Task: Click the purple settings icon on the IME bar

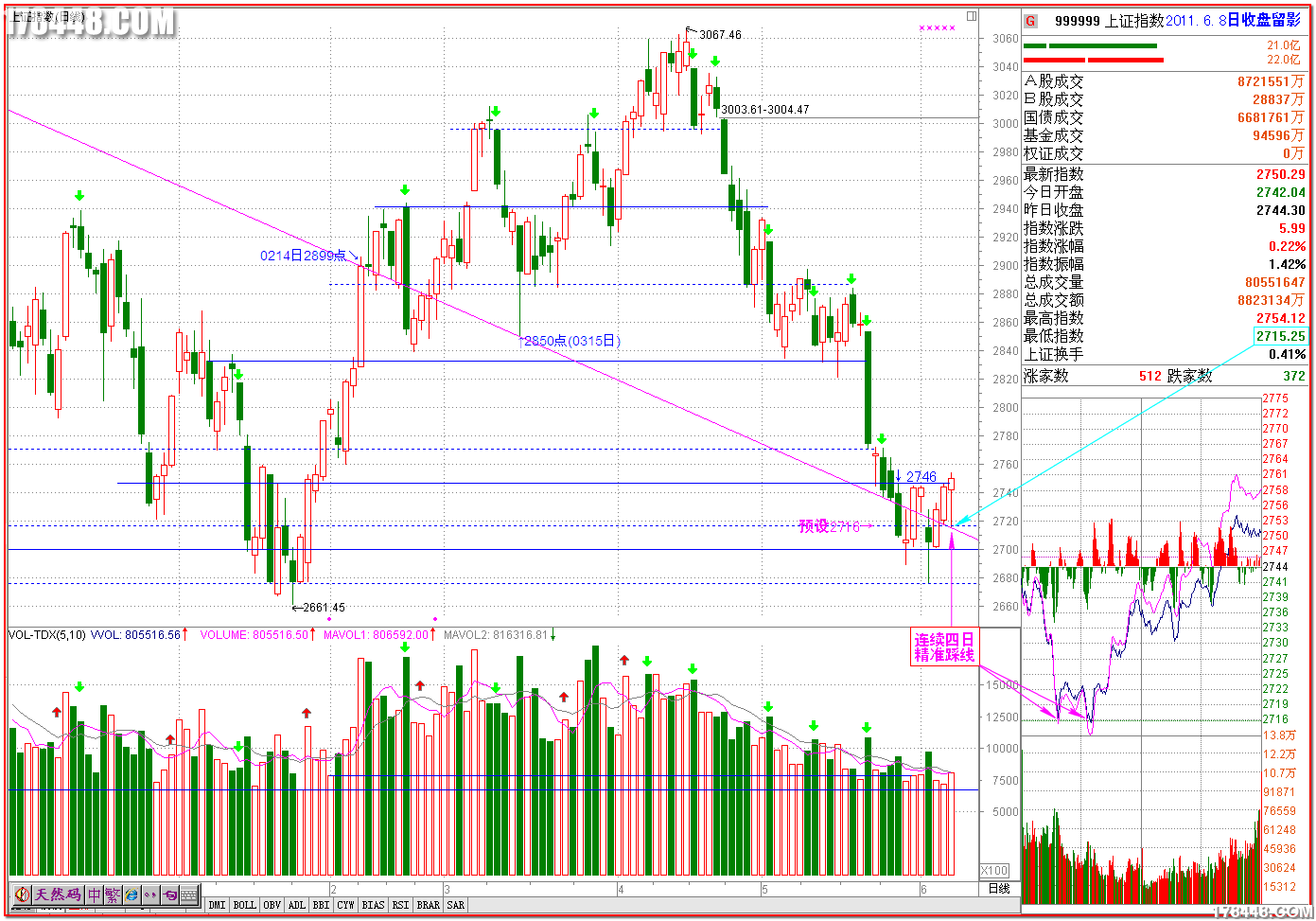Action: [x=169, y=894]
